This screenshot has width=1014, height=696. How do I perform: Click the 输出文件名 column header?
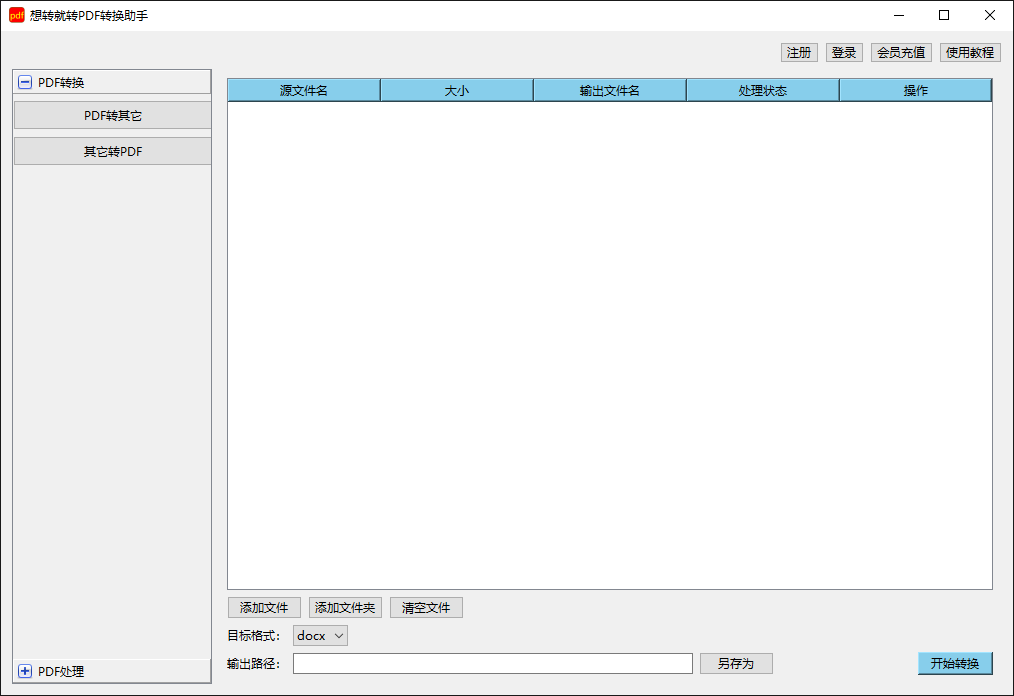(610, 91)
